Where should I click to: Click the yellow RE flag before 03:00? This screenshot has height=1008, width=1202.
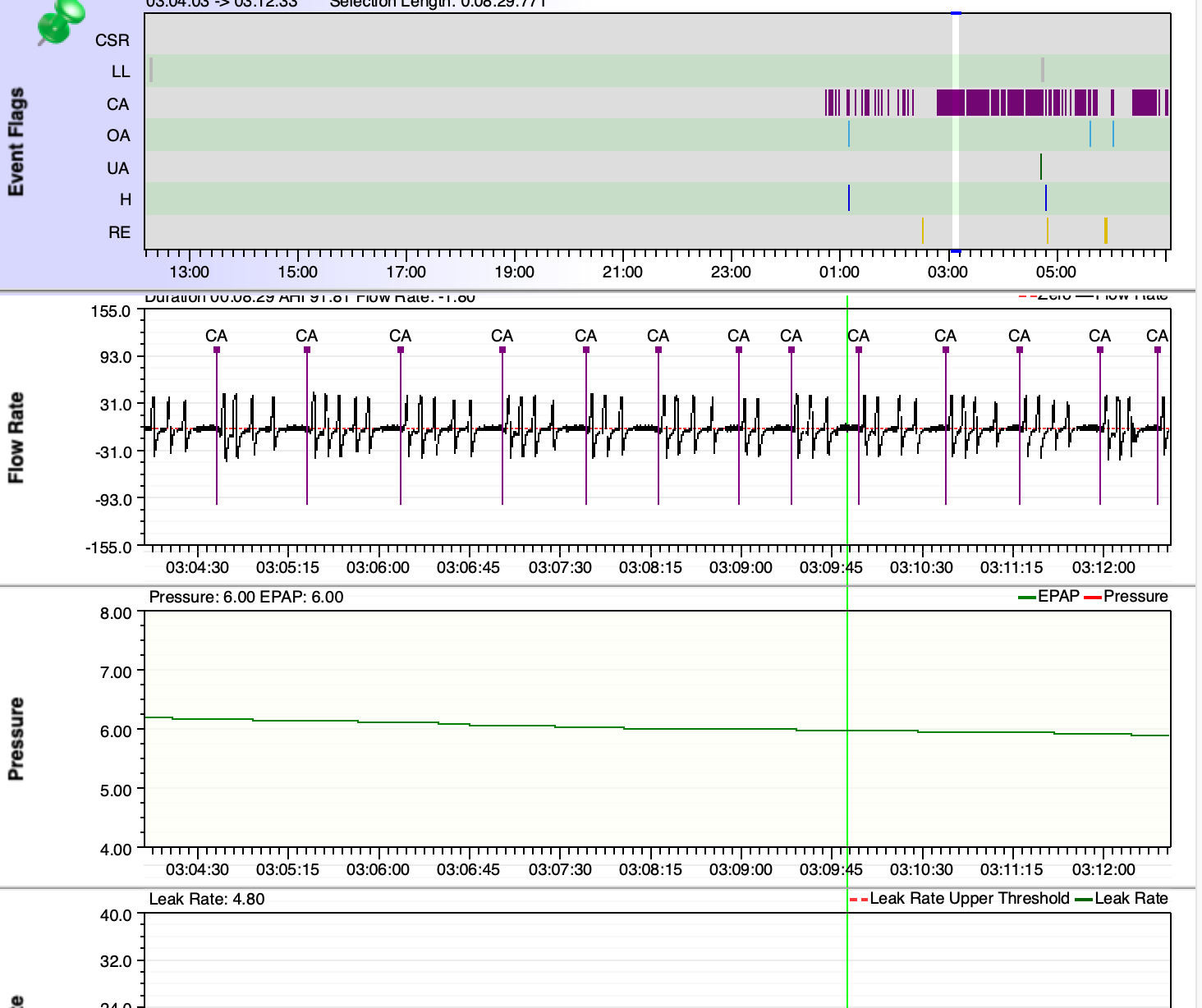923,231
